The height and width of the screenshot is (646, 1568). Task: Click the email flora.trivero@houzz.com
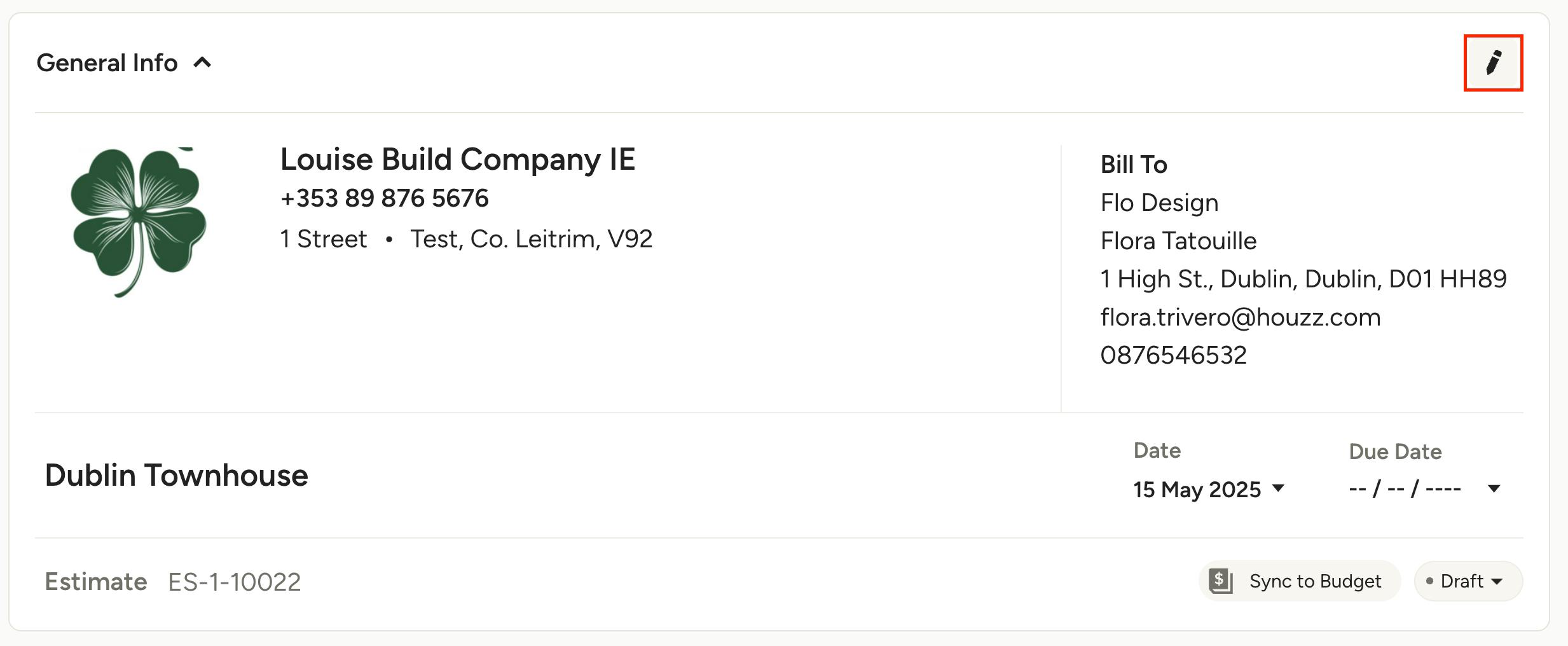(1241, 317)
